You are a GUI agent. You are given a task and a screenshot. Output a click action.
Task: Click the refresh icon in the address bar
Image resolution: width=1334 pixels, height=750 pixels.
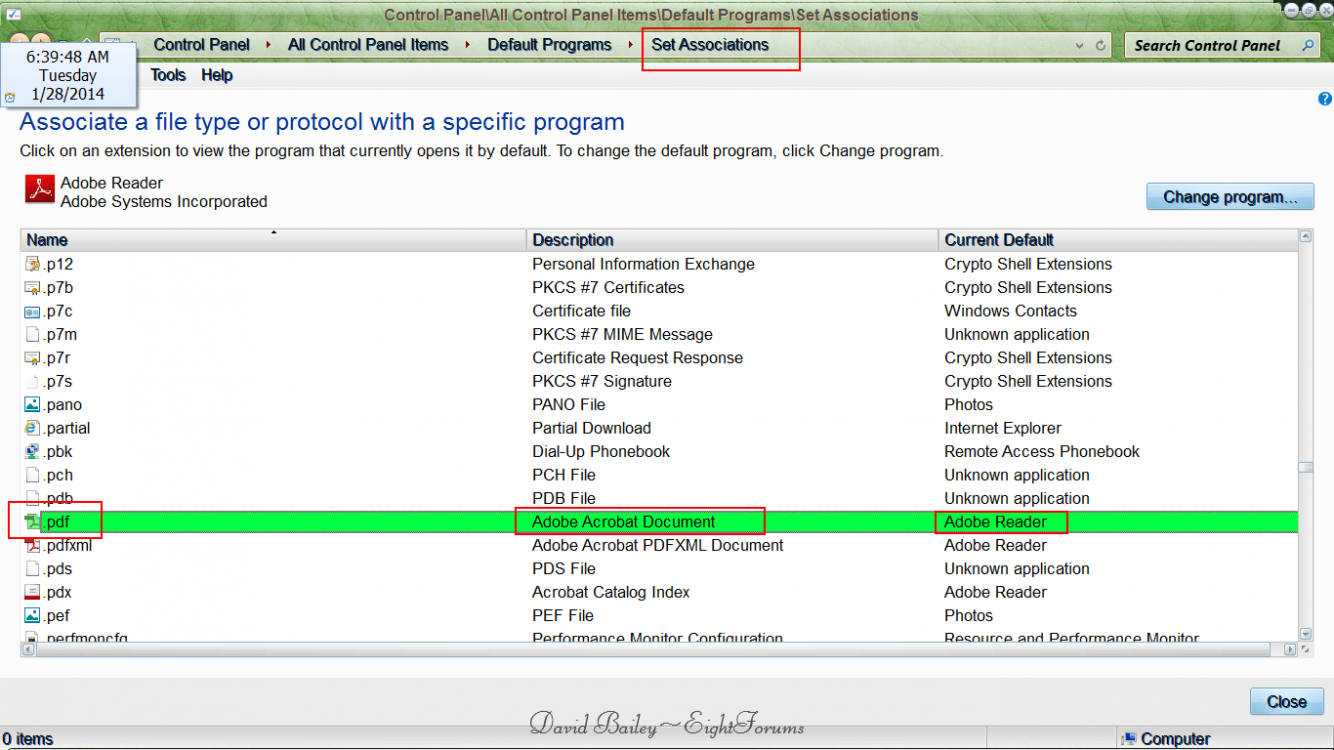pyautogui.click(x=1101, y=45)
